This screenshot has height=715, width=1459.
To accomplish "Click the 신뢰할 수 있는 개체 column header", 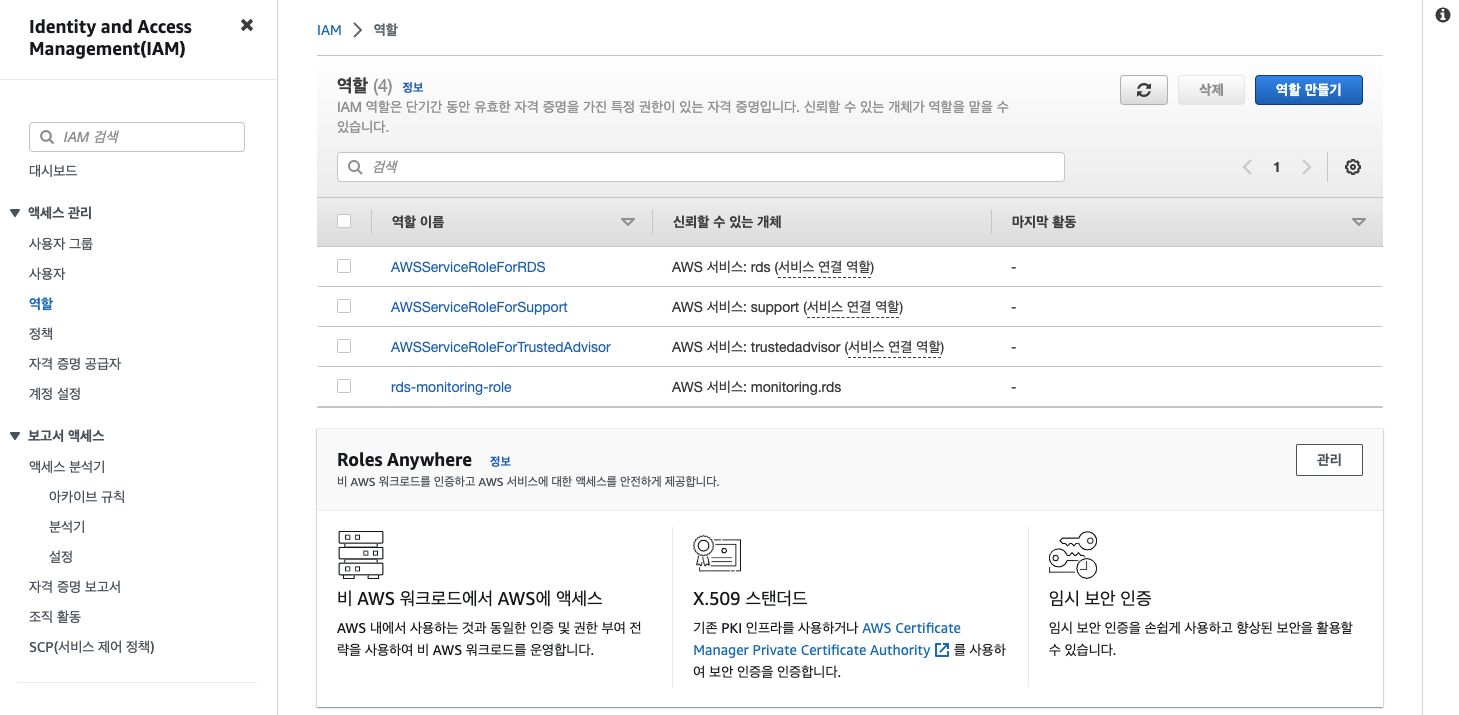I will pos(727,222).
